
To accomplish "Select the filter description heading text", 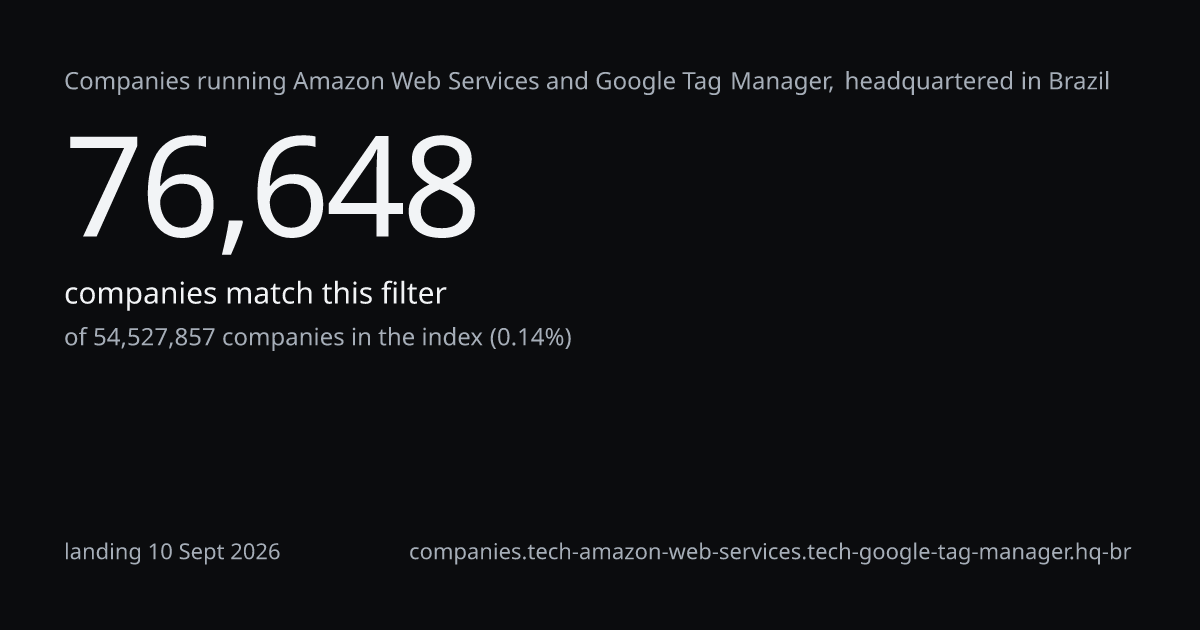I will point(587,82).
